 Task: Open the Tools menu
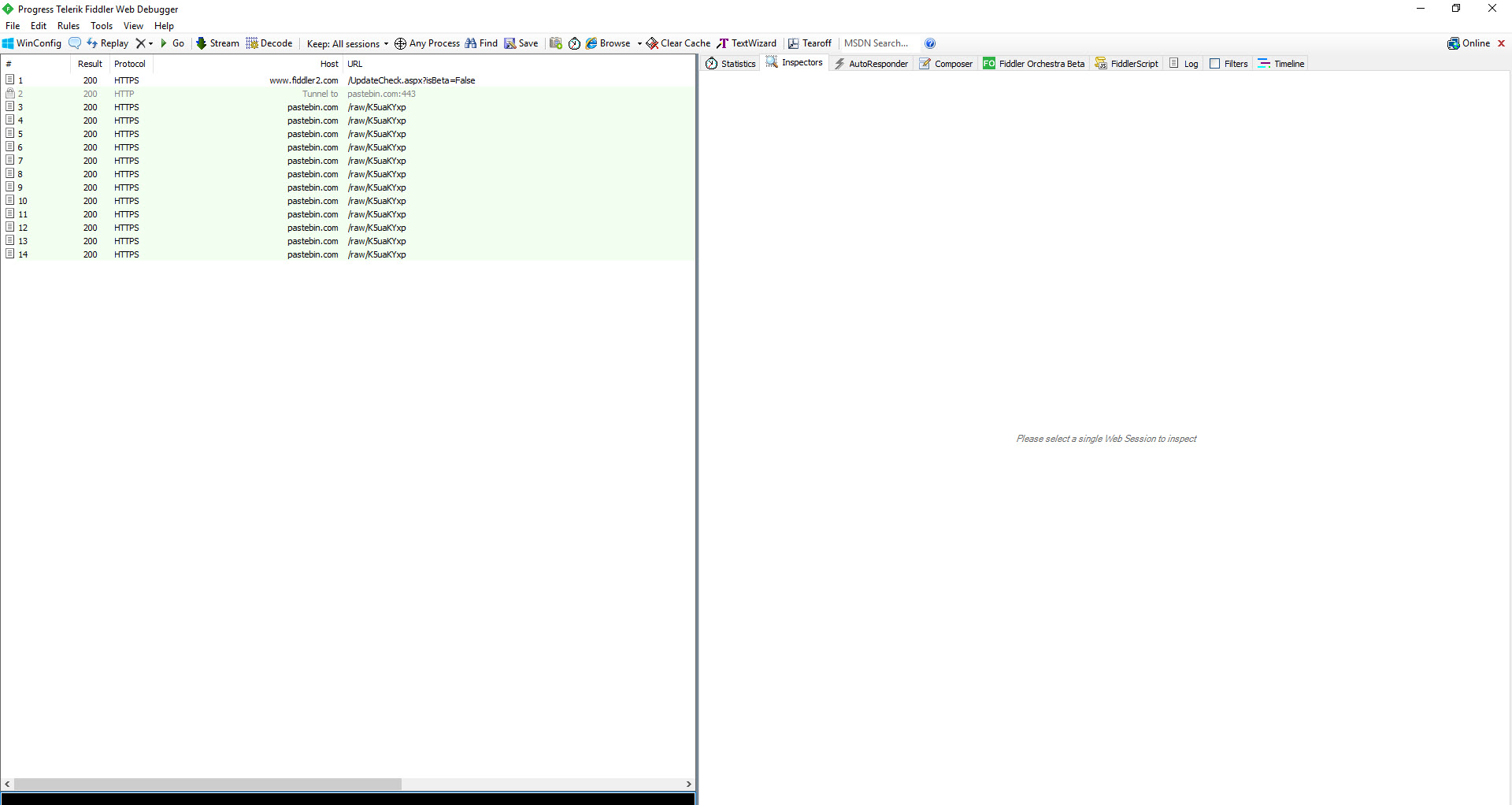102,26
